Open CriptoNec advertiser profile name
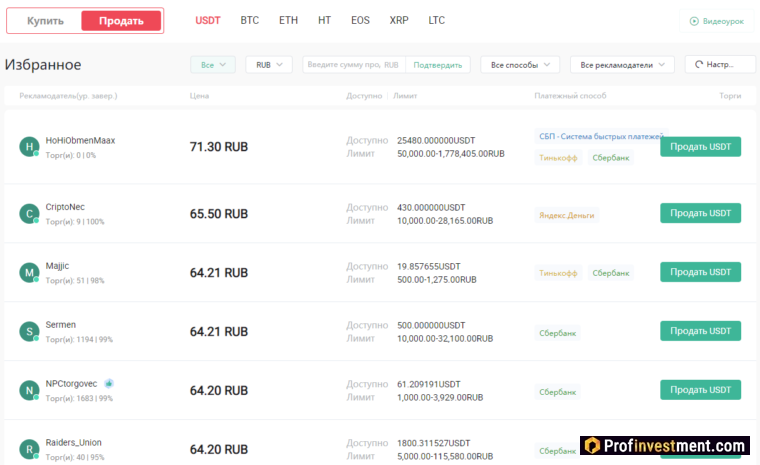Viewport: 760px width, 465px height. (65, 207)
